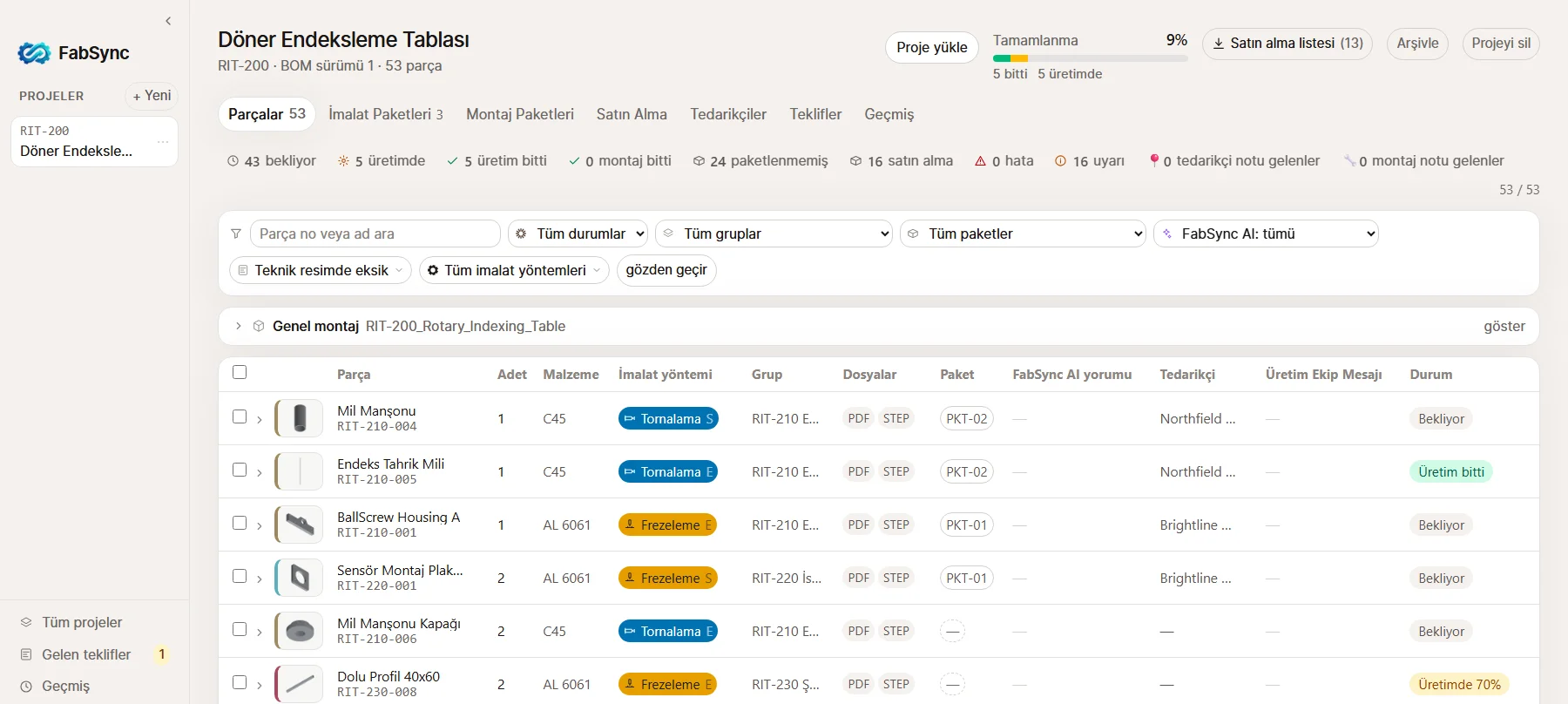This screenshot has width=1568, height=704.
Task: Click the Üretimde 70% status badge
Action: (x=1459, y=685)
